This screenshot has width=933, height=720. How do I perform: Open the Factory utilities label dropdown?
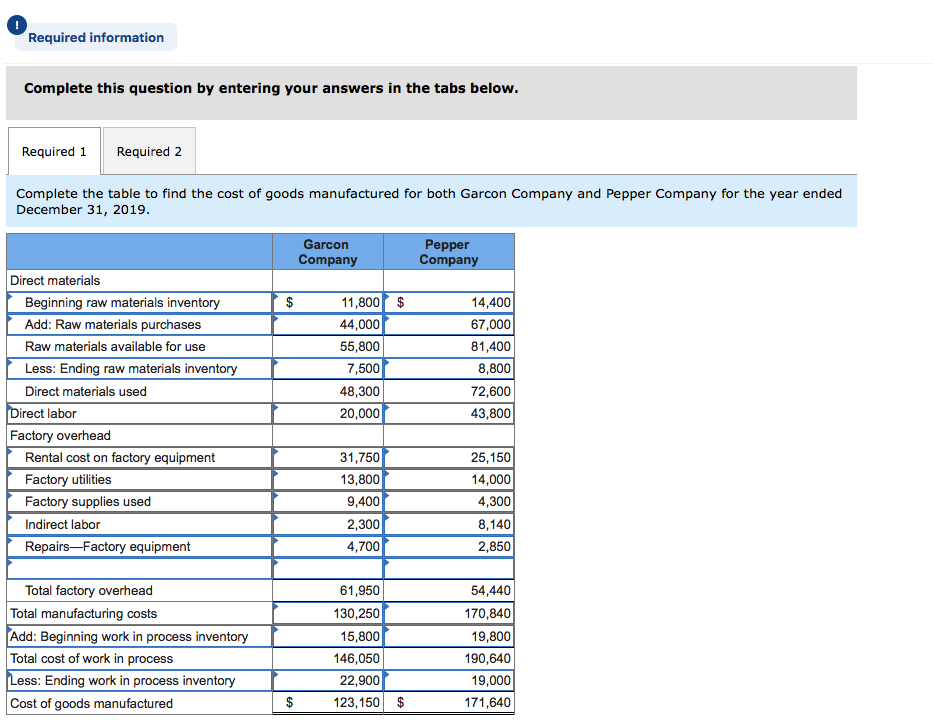click(x=139, y=479)
